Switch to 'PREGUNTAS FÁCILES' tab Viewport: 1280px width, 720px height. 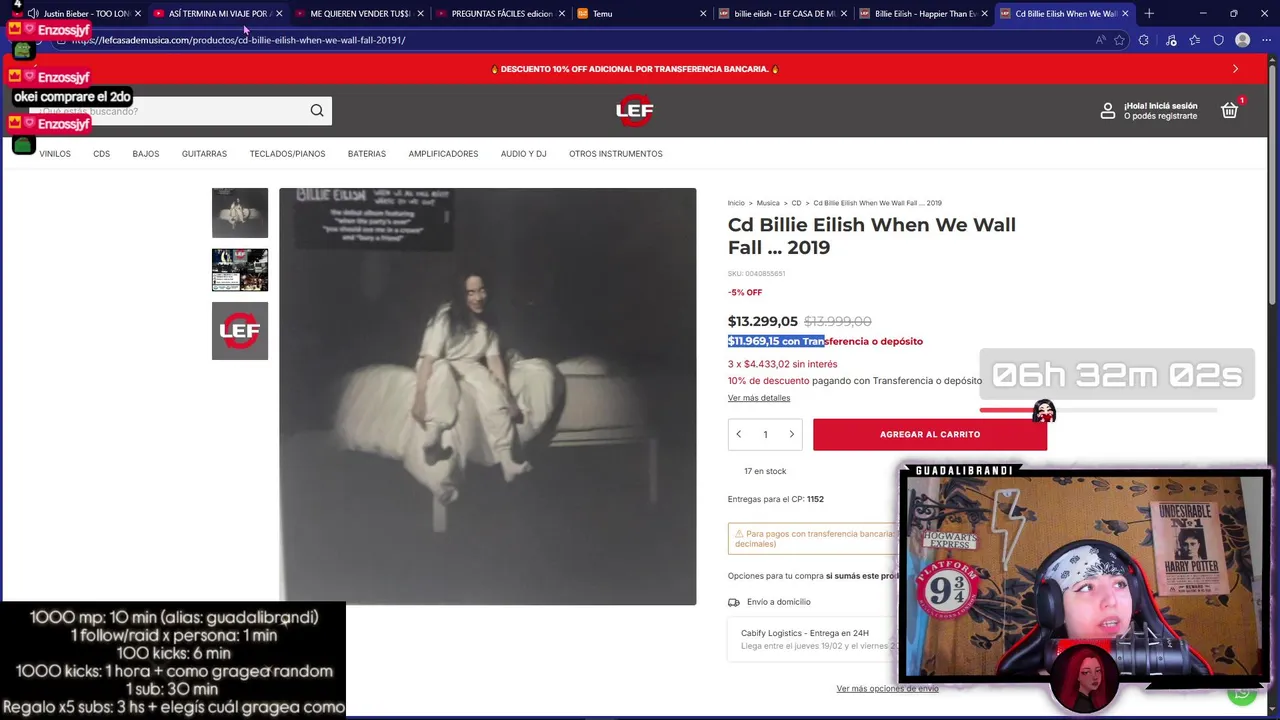tap(500, 13)
